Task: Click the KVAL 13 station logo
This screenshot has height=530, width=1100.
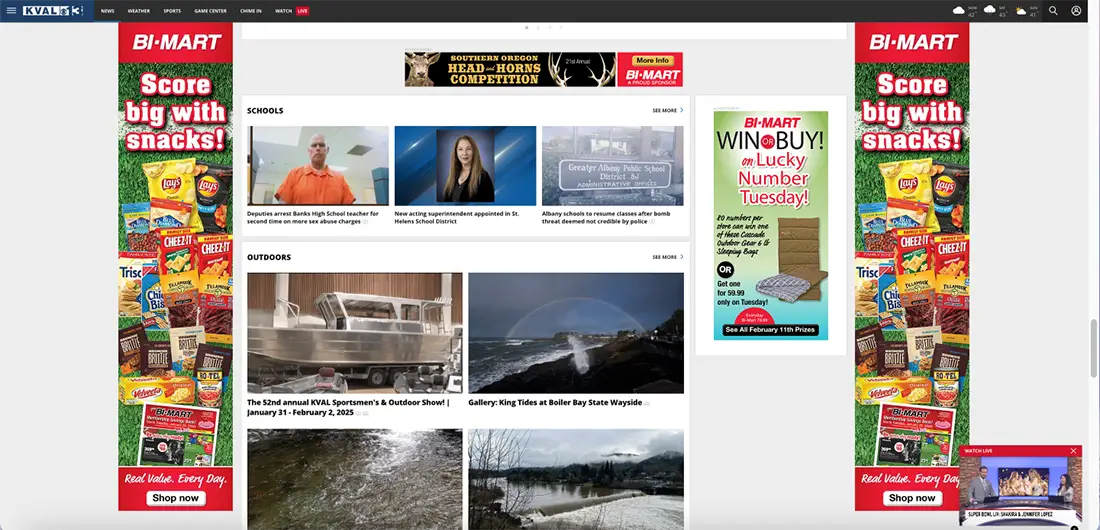Action: [53, 11]
